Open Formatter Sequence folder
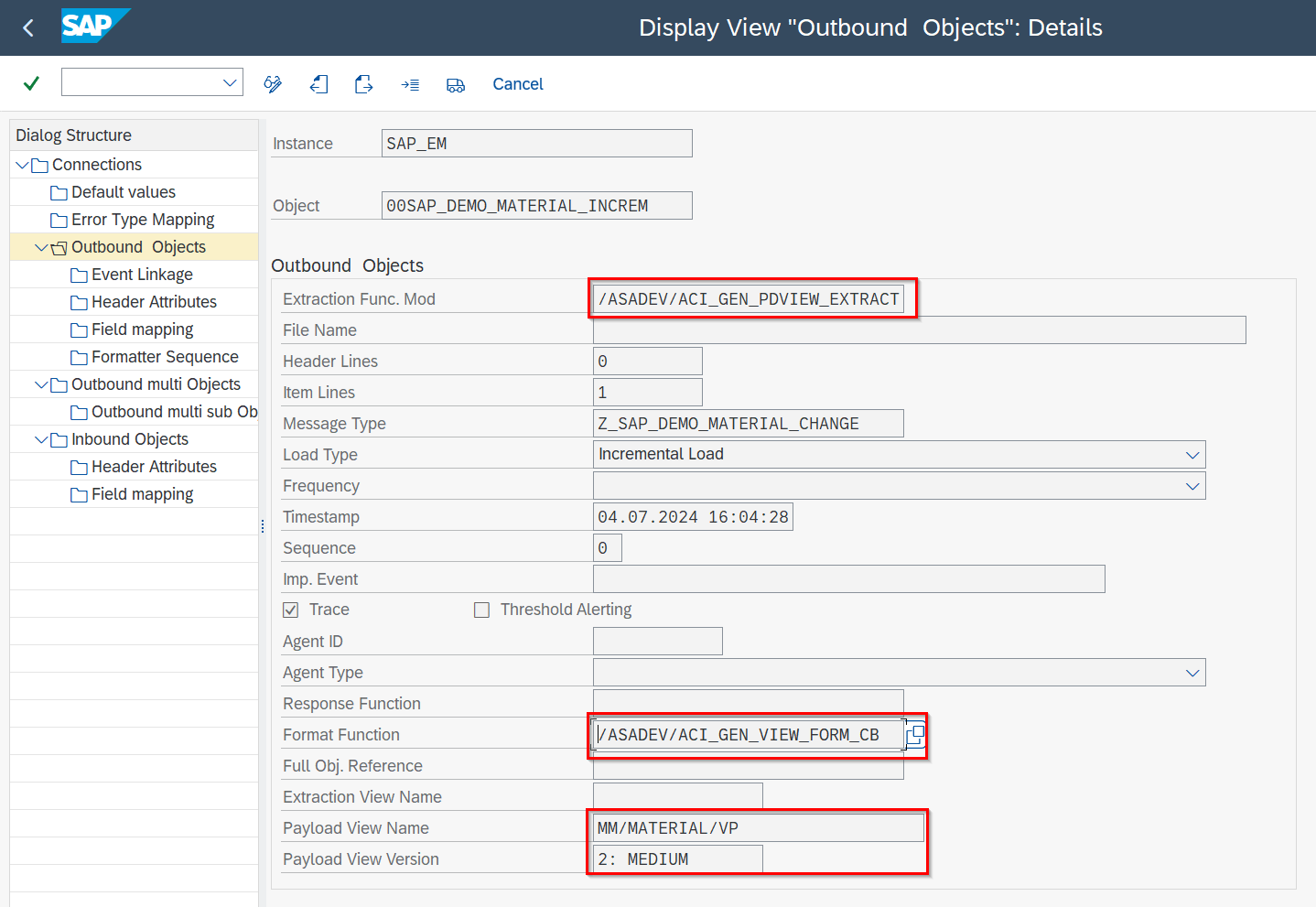 tap(165, 357)
